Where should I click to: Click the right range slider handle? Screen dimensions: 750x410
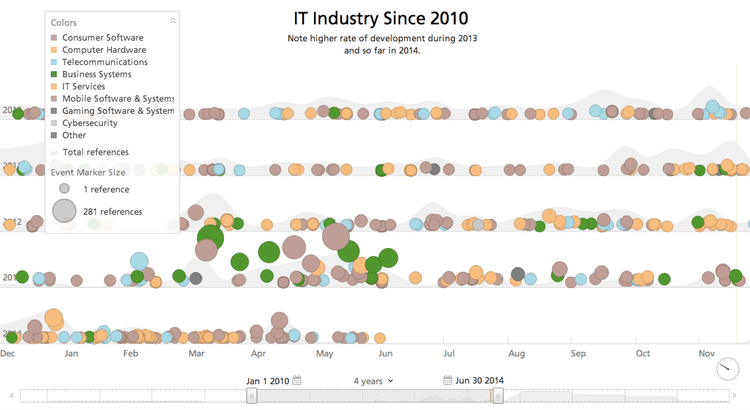pos(497,397)
